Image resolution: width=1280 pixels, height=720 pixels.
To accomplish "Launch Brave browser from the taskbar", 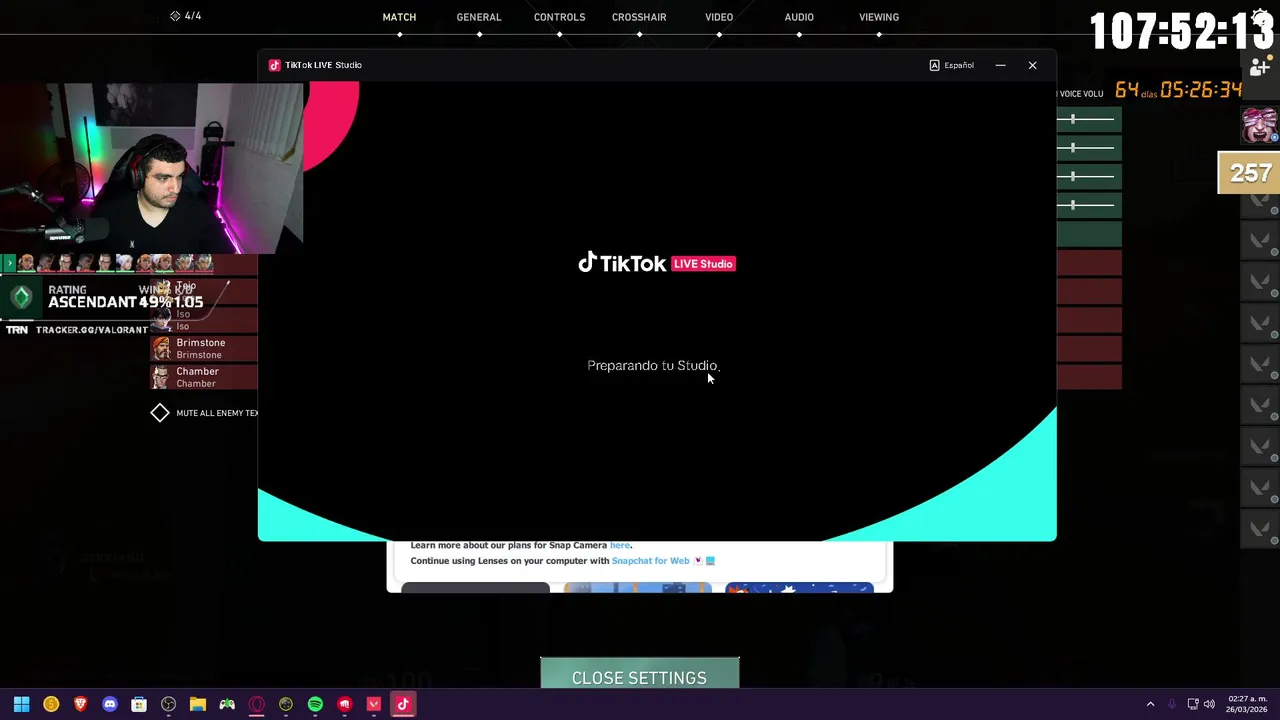I will click(80, 704).
